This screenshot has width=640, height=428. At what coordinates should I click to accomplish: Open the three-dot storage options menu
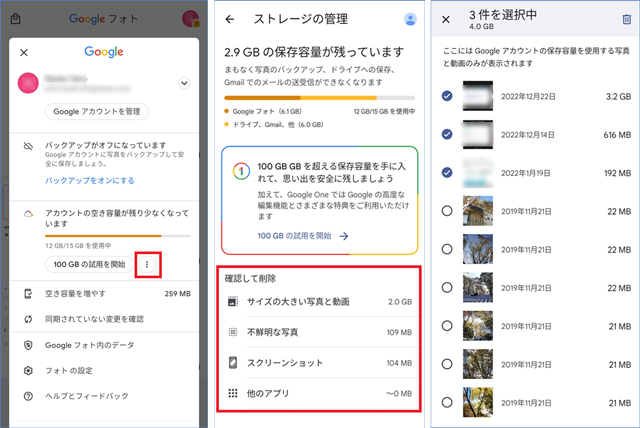147,264
